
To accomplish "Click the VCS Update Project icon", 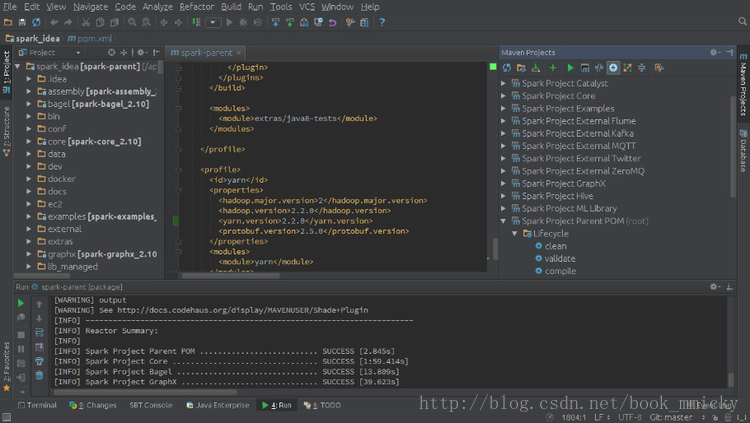I will pos(276,22).
